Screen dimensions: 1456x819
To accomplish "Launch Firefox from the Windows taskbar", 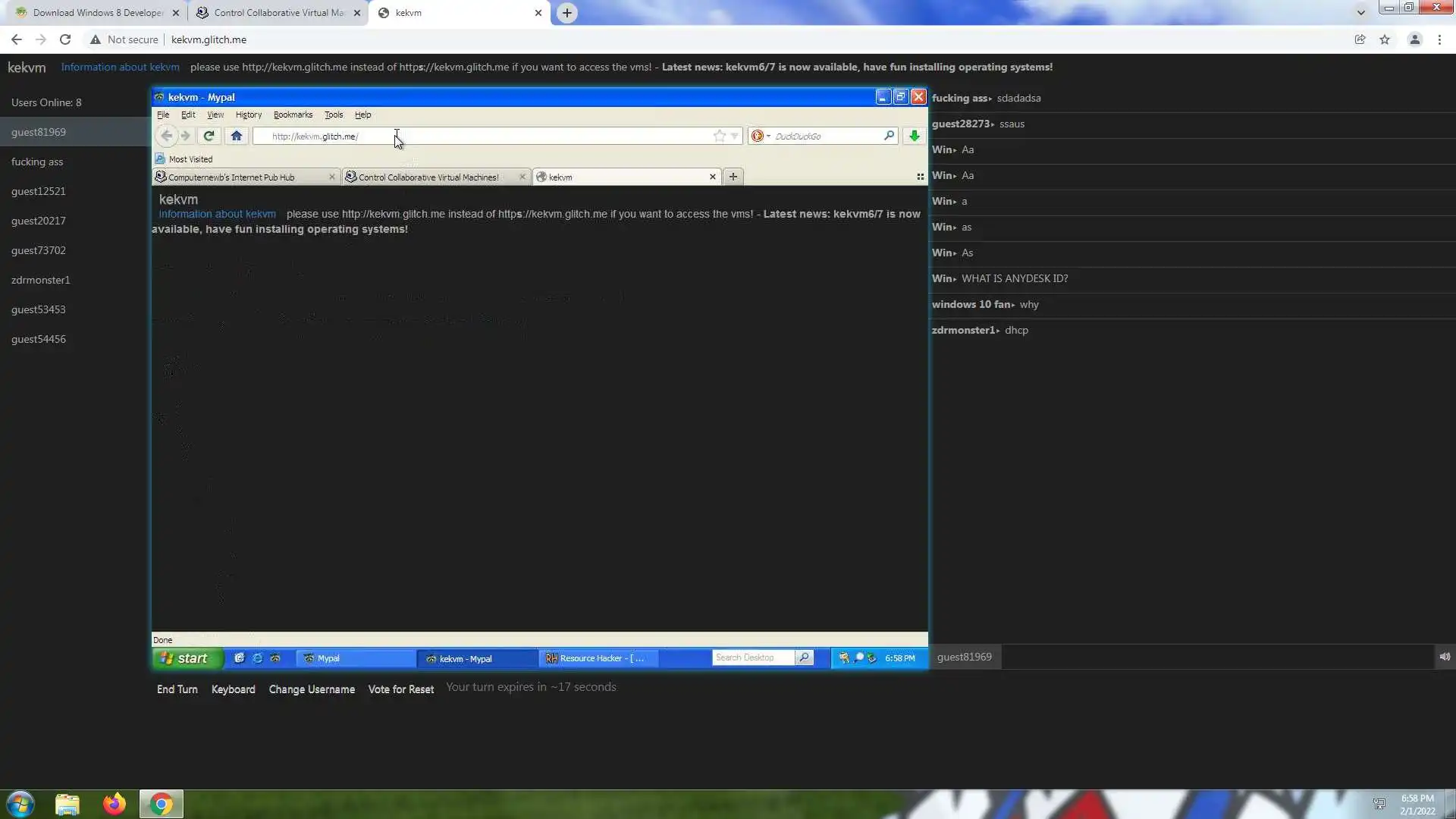I will tap(115, 804).
